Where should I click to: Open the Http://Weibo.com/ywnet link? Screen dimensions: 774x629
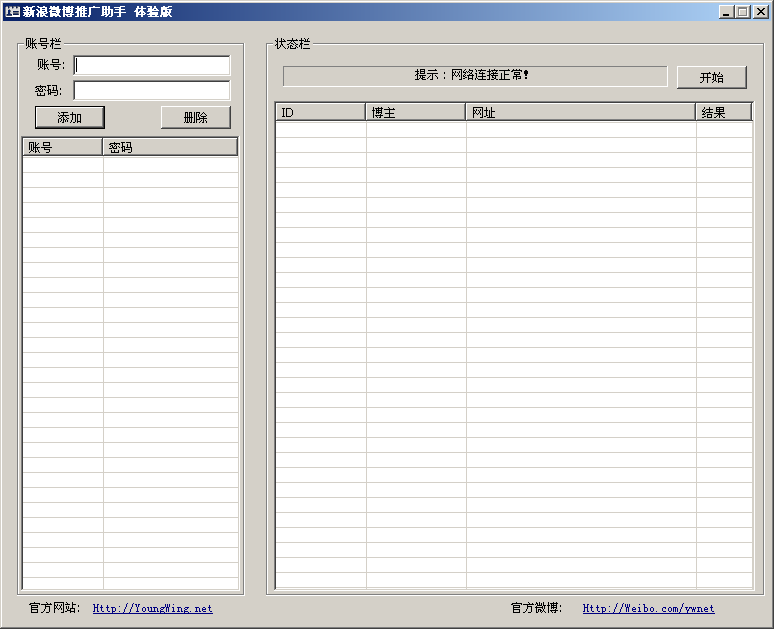coord(648,608)
